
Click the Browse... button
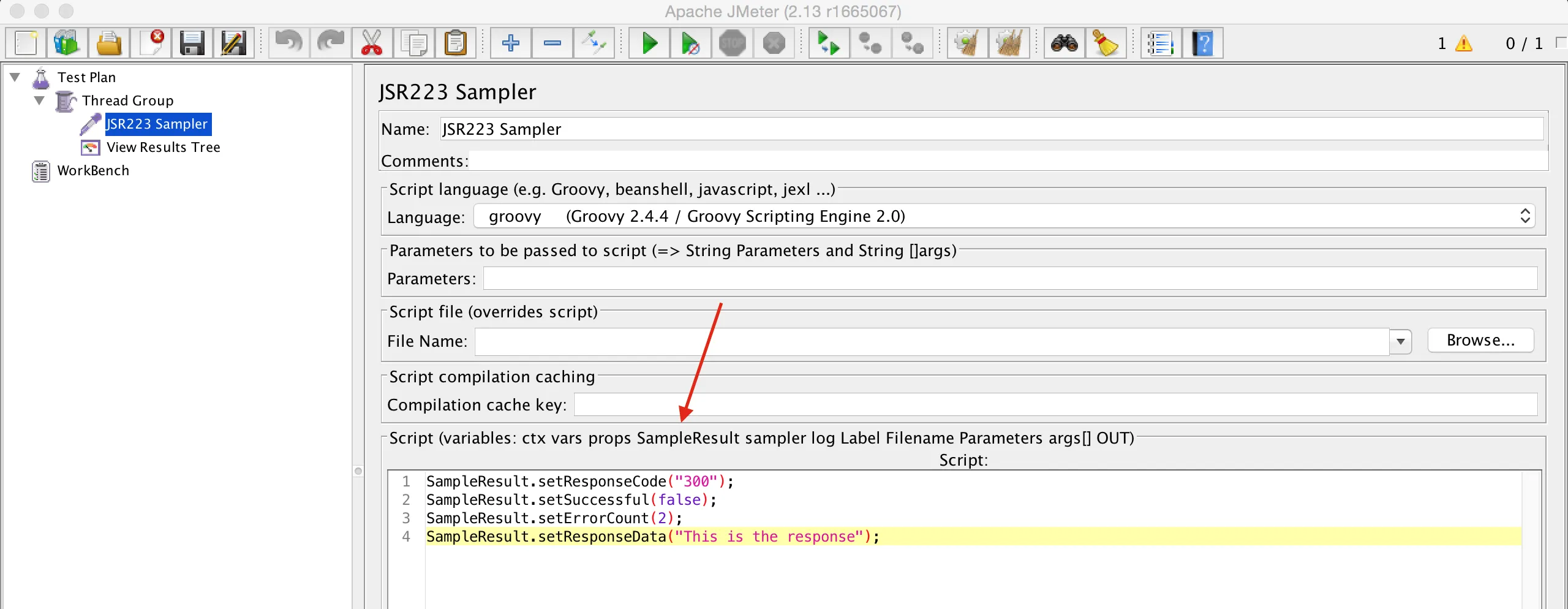click(1481, 341)
